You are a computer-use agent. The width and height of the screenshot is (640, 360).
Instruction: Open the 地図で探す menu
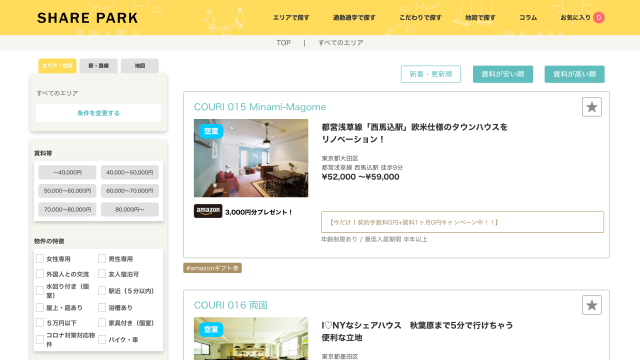point(480,18)
